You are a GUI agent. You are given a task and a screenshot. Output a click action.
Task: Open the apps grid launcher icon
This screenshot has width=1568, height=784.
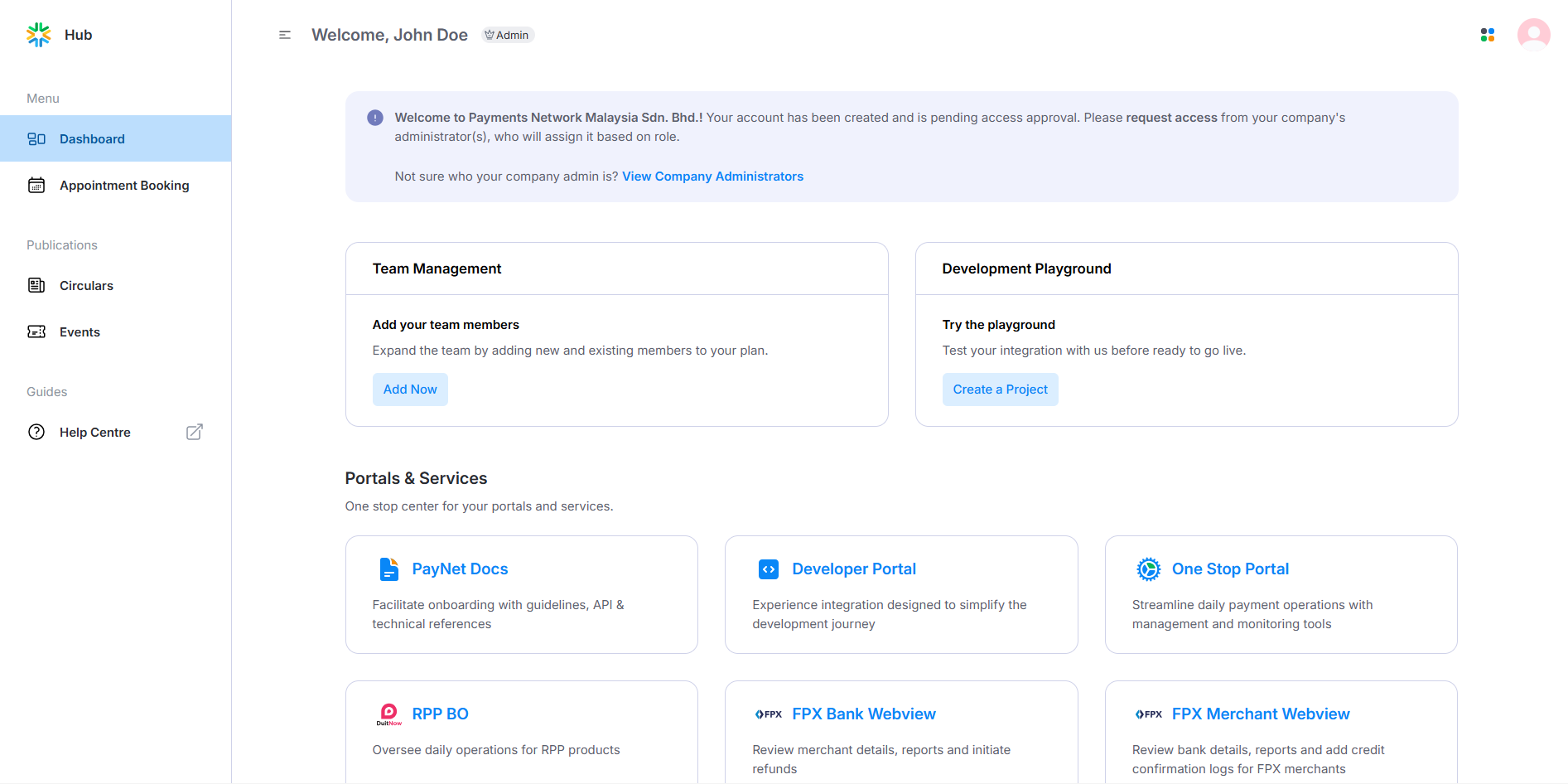[1487, 35]
